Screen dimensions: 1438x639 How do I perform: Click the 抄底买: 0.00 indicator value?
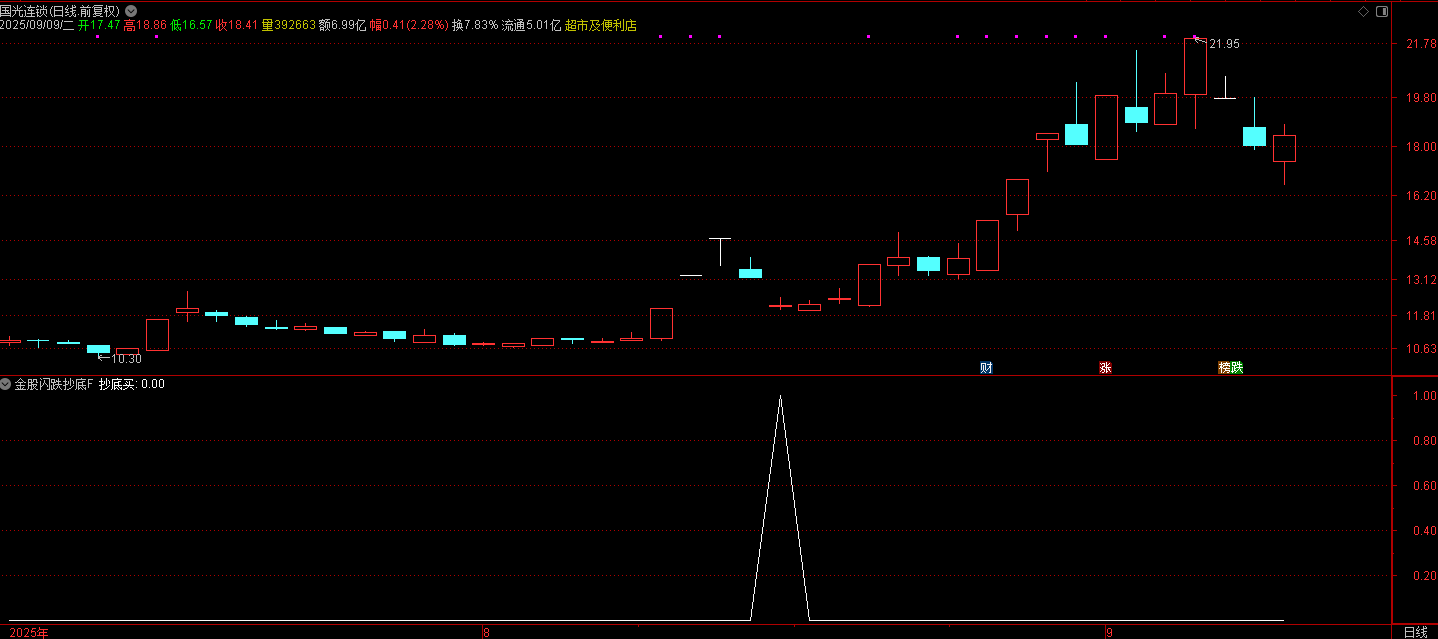[132, 384]
